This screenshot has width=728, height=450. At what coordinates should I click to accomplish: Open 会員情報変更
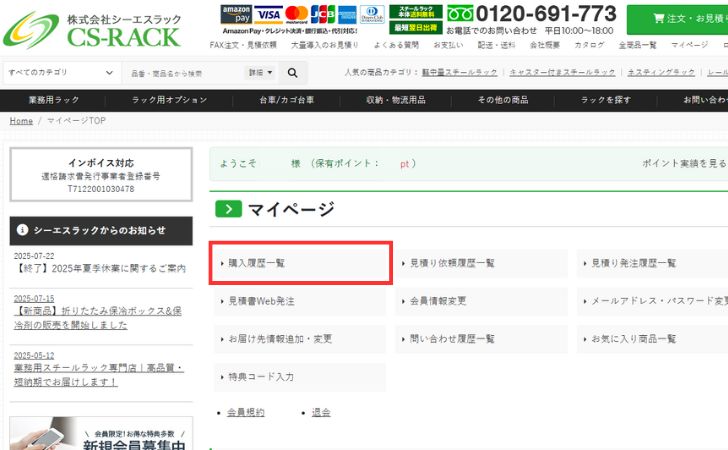point(481,301)
